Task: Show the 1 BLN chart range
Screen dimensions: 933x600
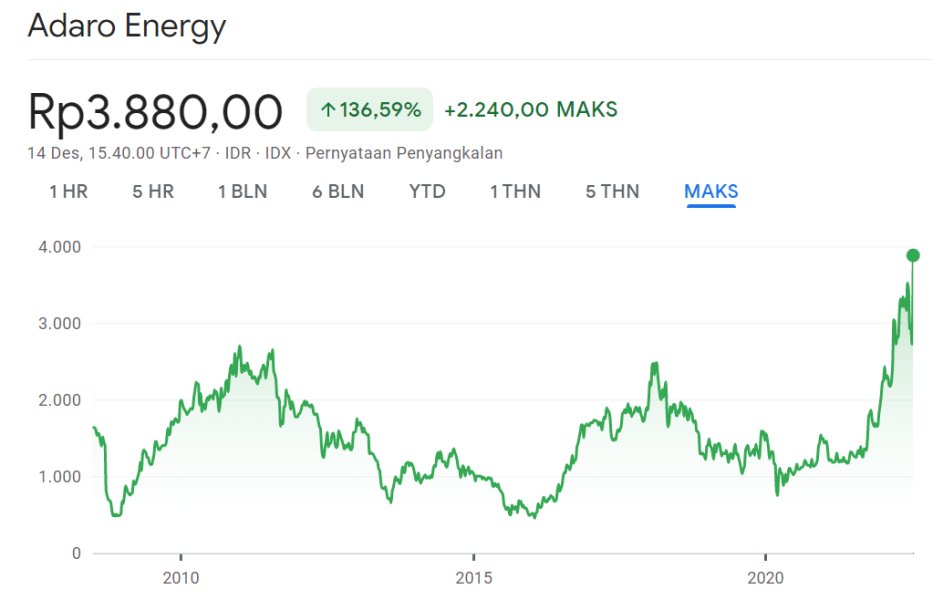Action: [x=242, y=191]
